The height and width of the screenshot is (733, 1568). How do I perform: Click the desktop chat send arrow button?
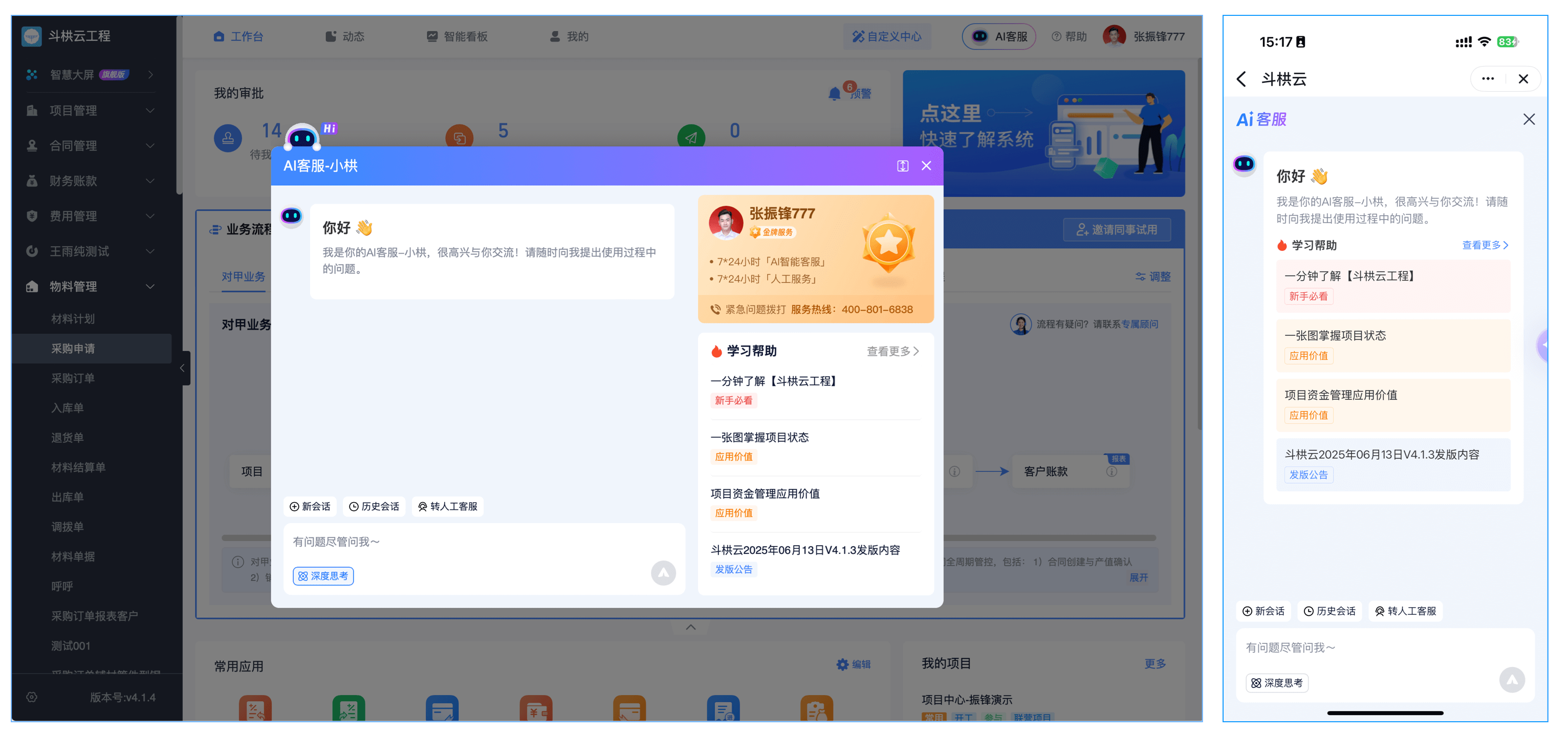coord(663,573)
